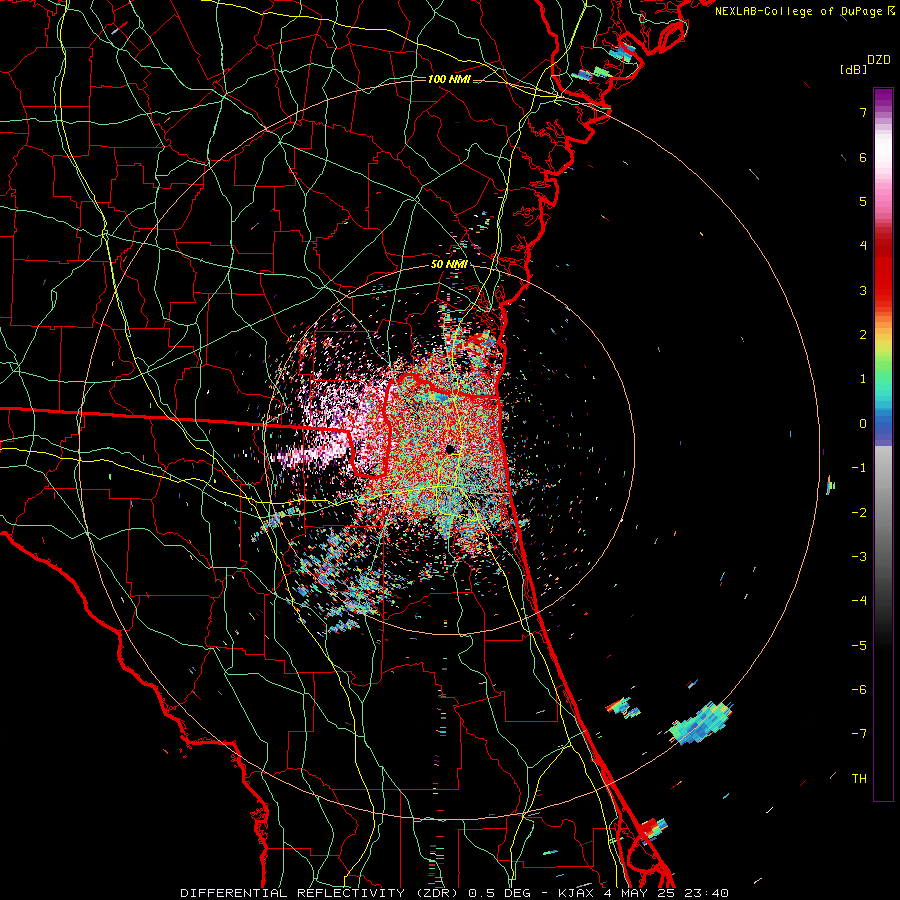Click the red echo on the southern coast
This screenshot has width=900, height=900.
pos(650,829)
